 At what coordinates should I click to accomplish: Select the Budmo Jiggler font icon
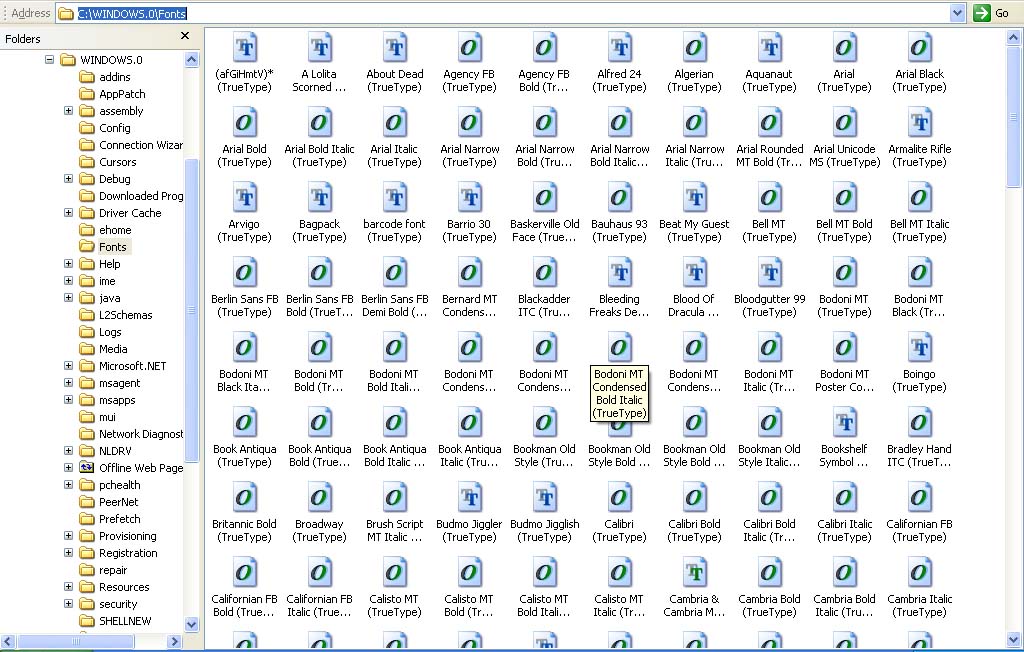(x=470, y=498)
